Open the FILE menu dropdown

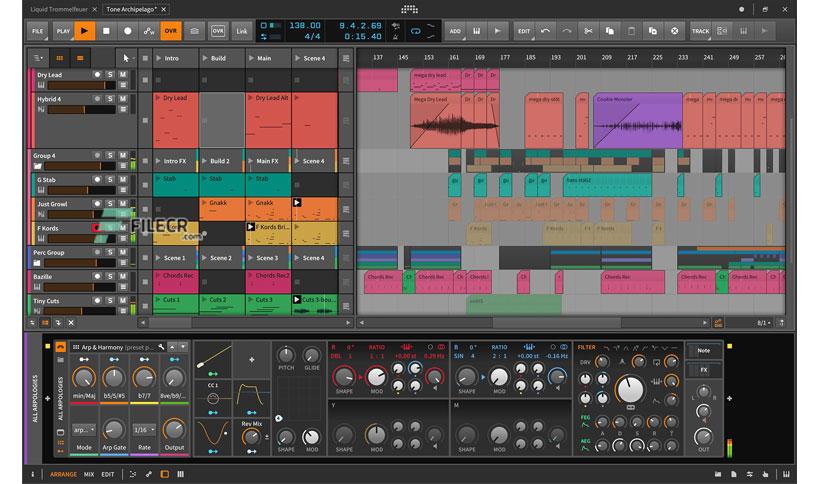point(38,31)
